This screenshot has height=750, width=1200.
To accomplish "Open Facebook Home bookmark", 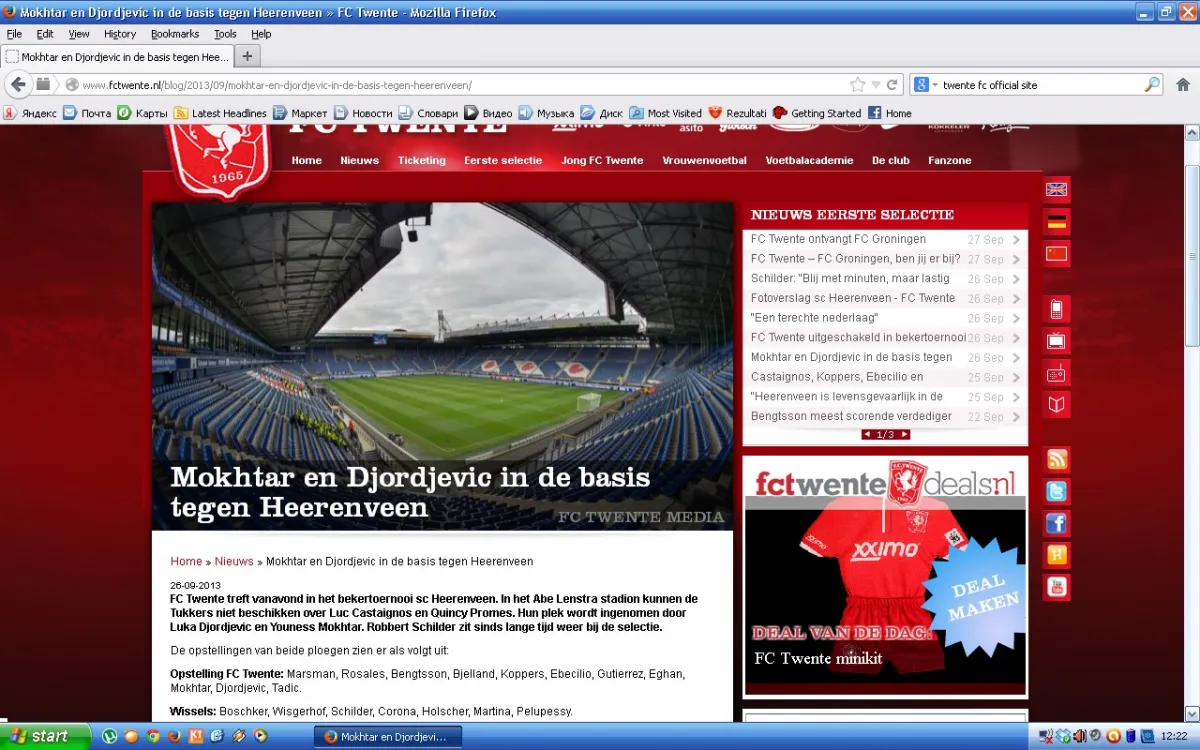I will point(890,113).
